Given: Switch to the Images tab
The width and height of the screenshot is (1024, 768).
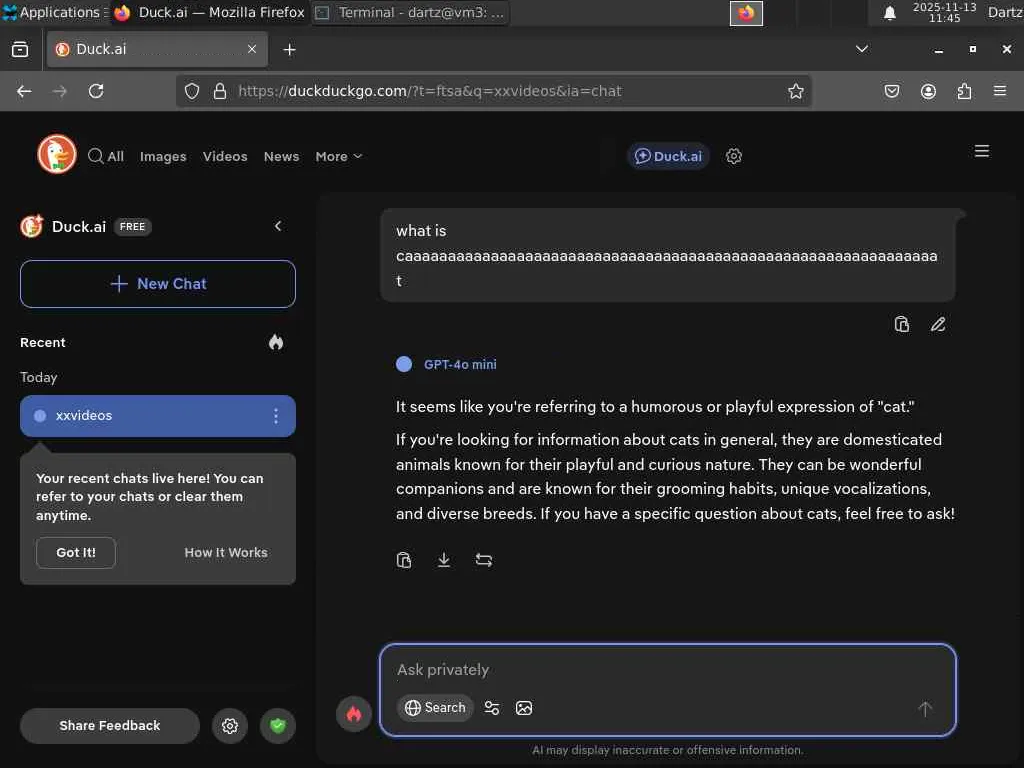Looking at the screenshot, I should pos(163,157).
